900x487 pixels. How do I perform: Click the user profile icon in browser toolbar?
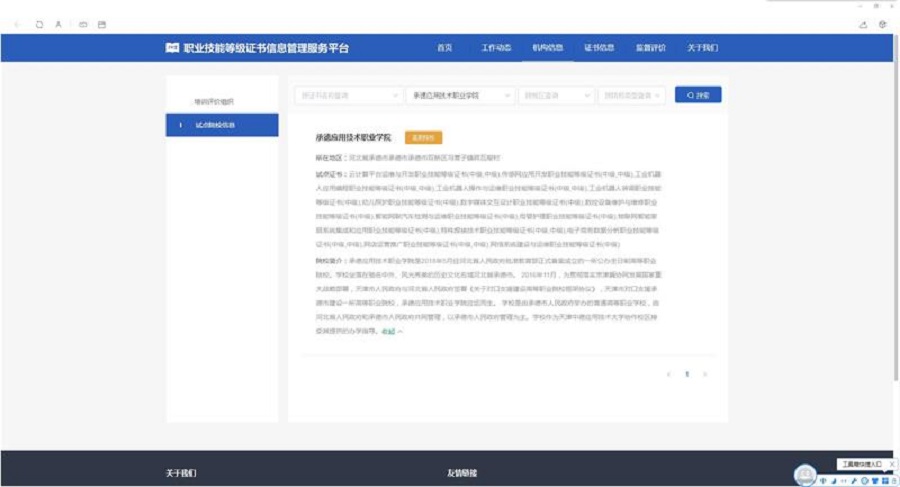tap(58, 24)
